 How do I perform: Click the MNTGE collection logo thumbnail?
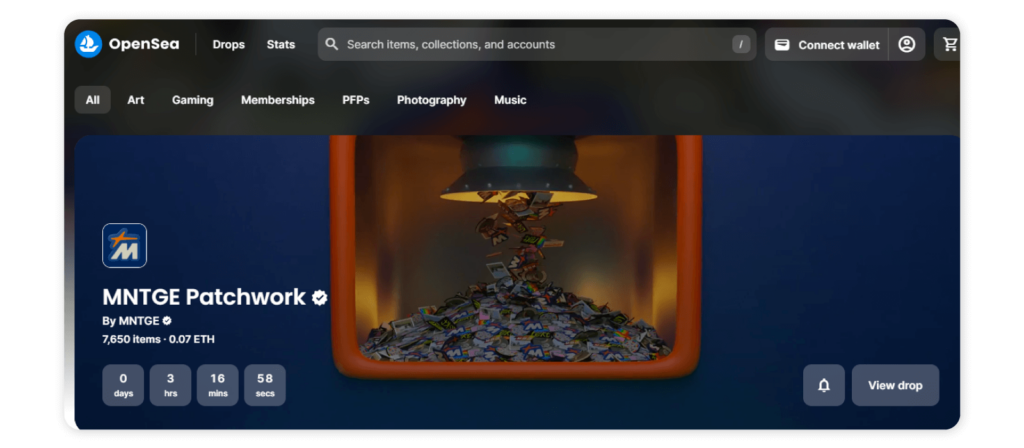pos(125,246)
